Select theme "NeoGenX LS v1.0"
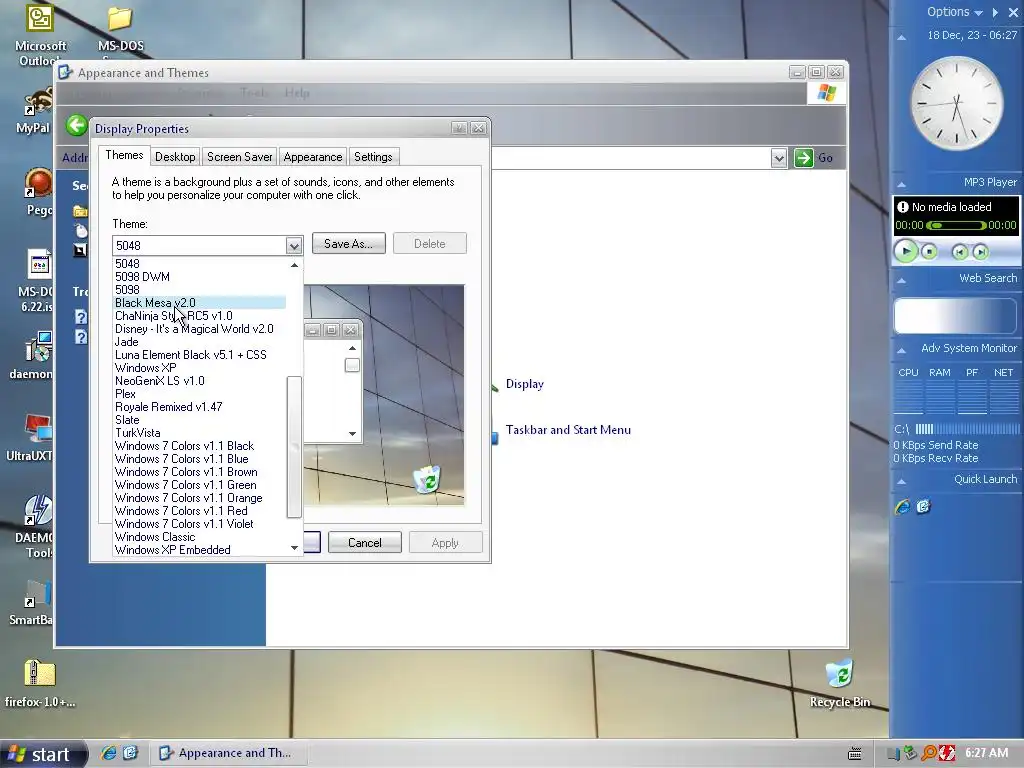Viewport: 1024px width, 768px height. coord(199,381)
